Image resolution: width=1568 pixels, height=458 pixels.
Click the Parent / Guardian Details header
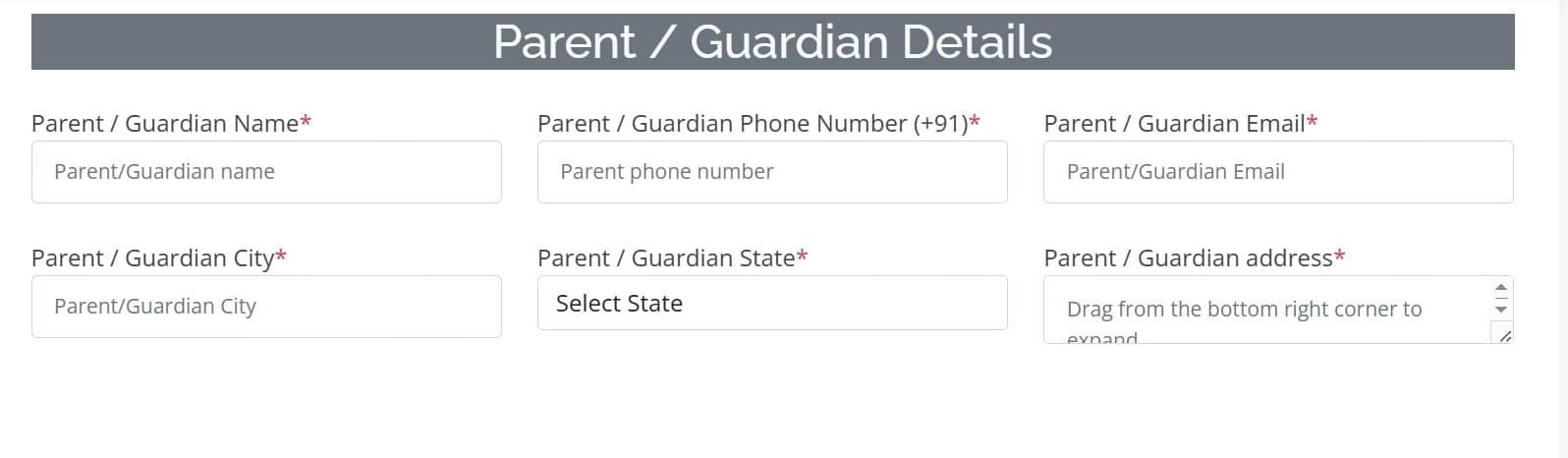click(772, 42)
